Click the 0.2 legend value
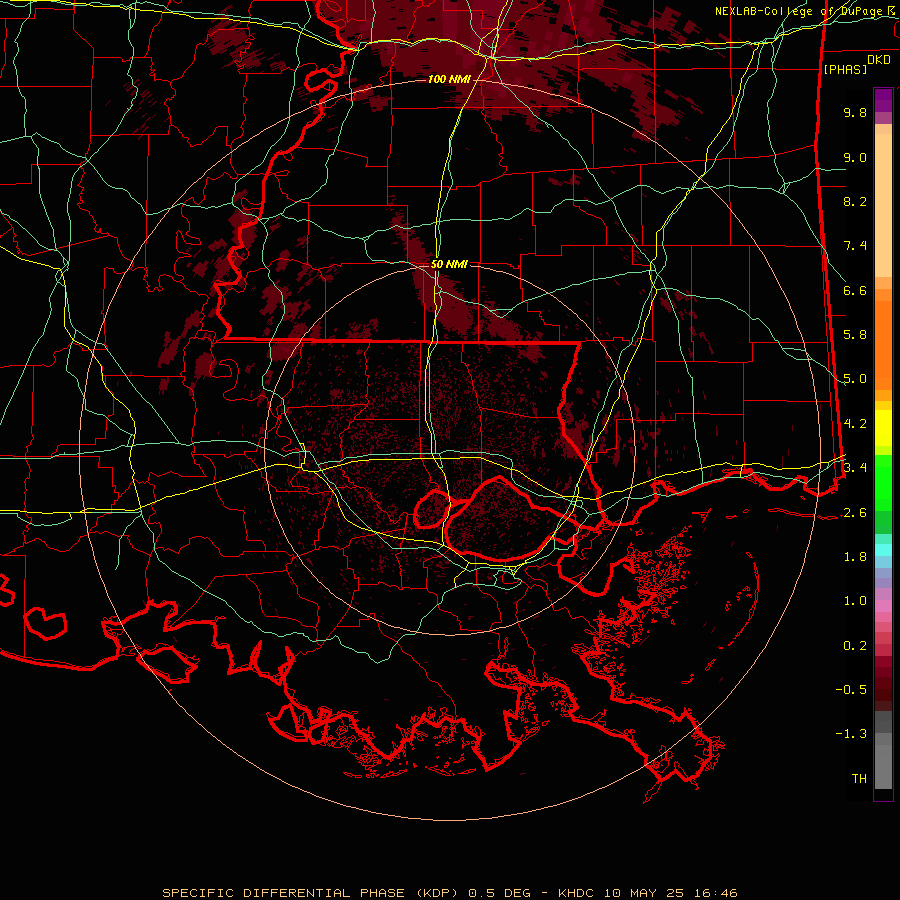The height and width of the screenshot is (900, 900). tap(855, 646)
